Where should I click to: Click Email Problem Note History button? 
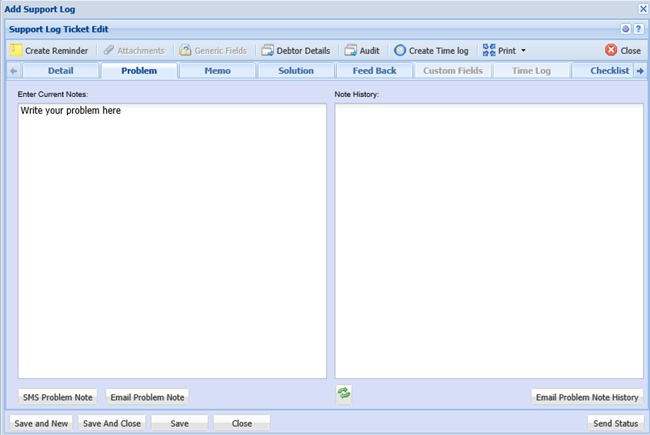pyautogui.click(x=587, y=397)
